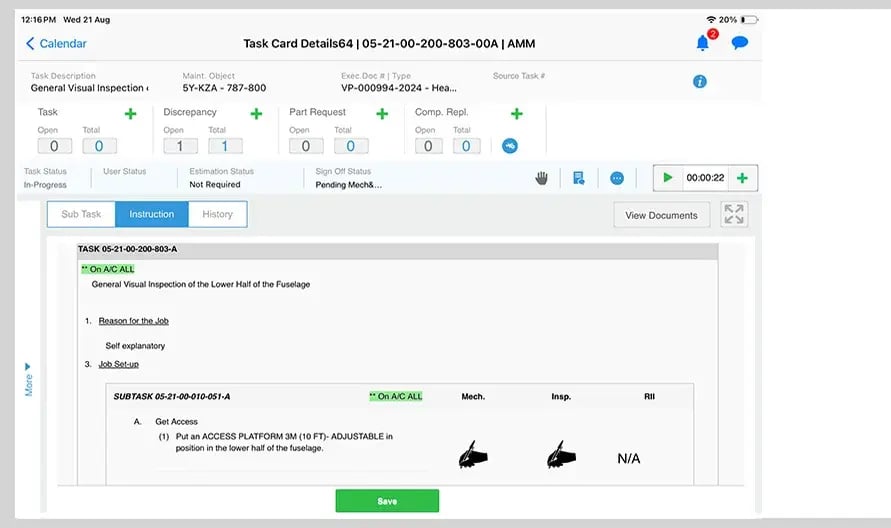Add a new Part Request
This screenshot has height=528, width=891.
point(382,114)
